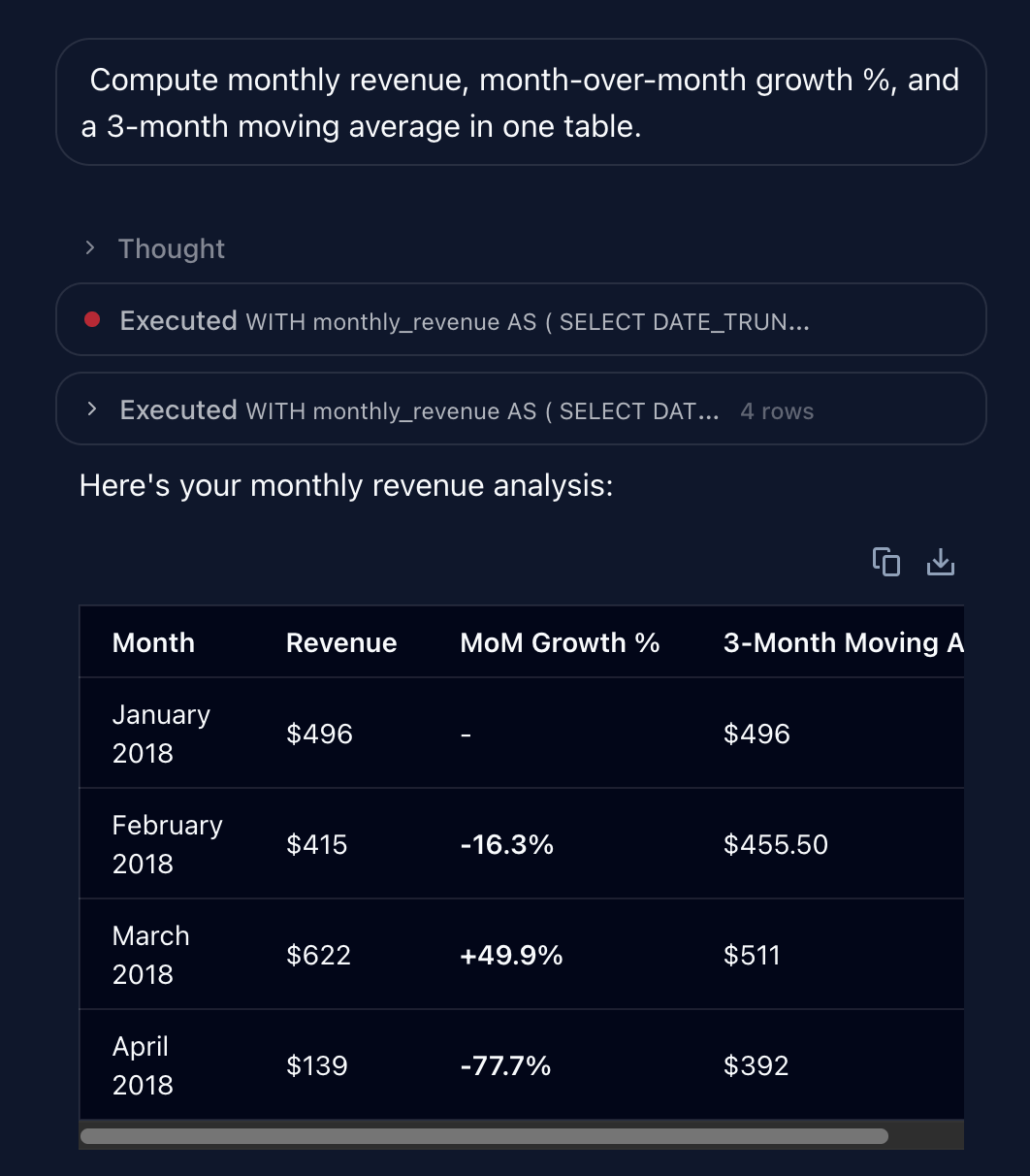Select the $455.50 moving average cell
Image resolution: width=1030 pixels, height=1176 pixels.
pyautogui.click(x=776, y=845)
